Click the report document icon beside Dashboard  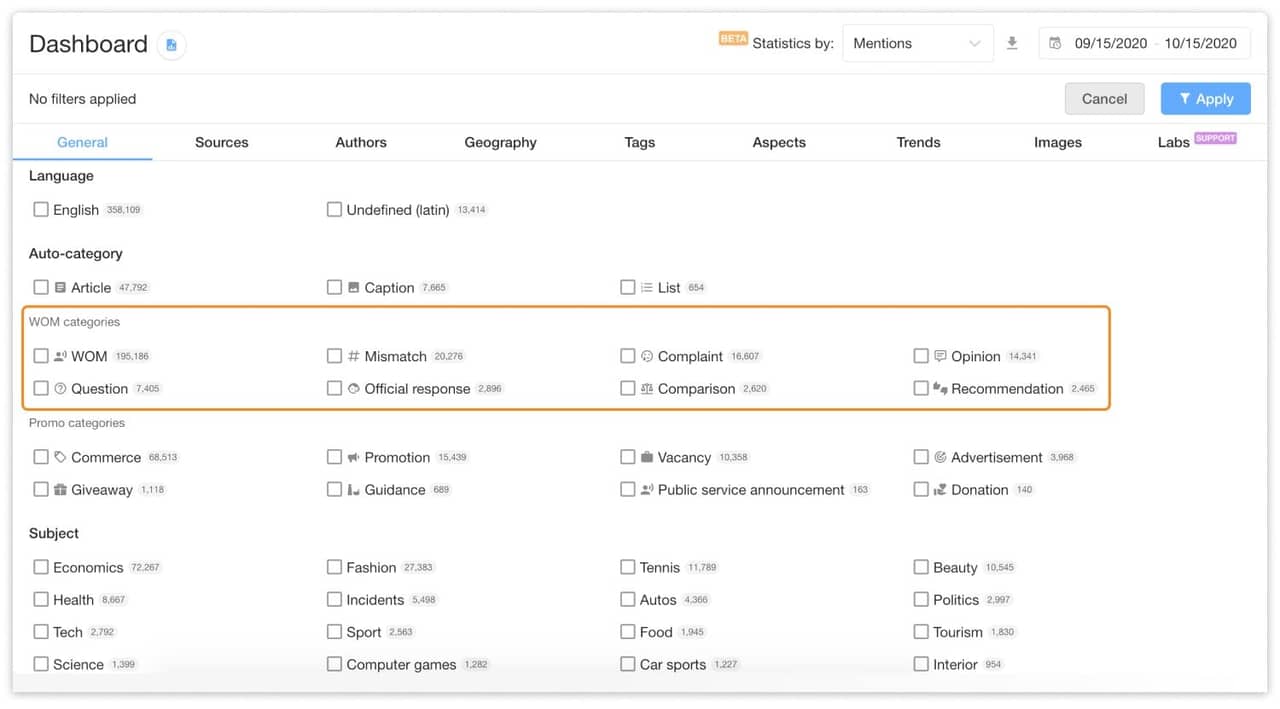(171, 45)
